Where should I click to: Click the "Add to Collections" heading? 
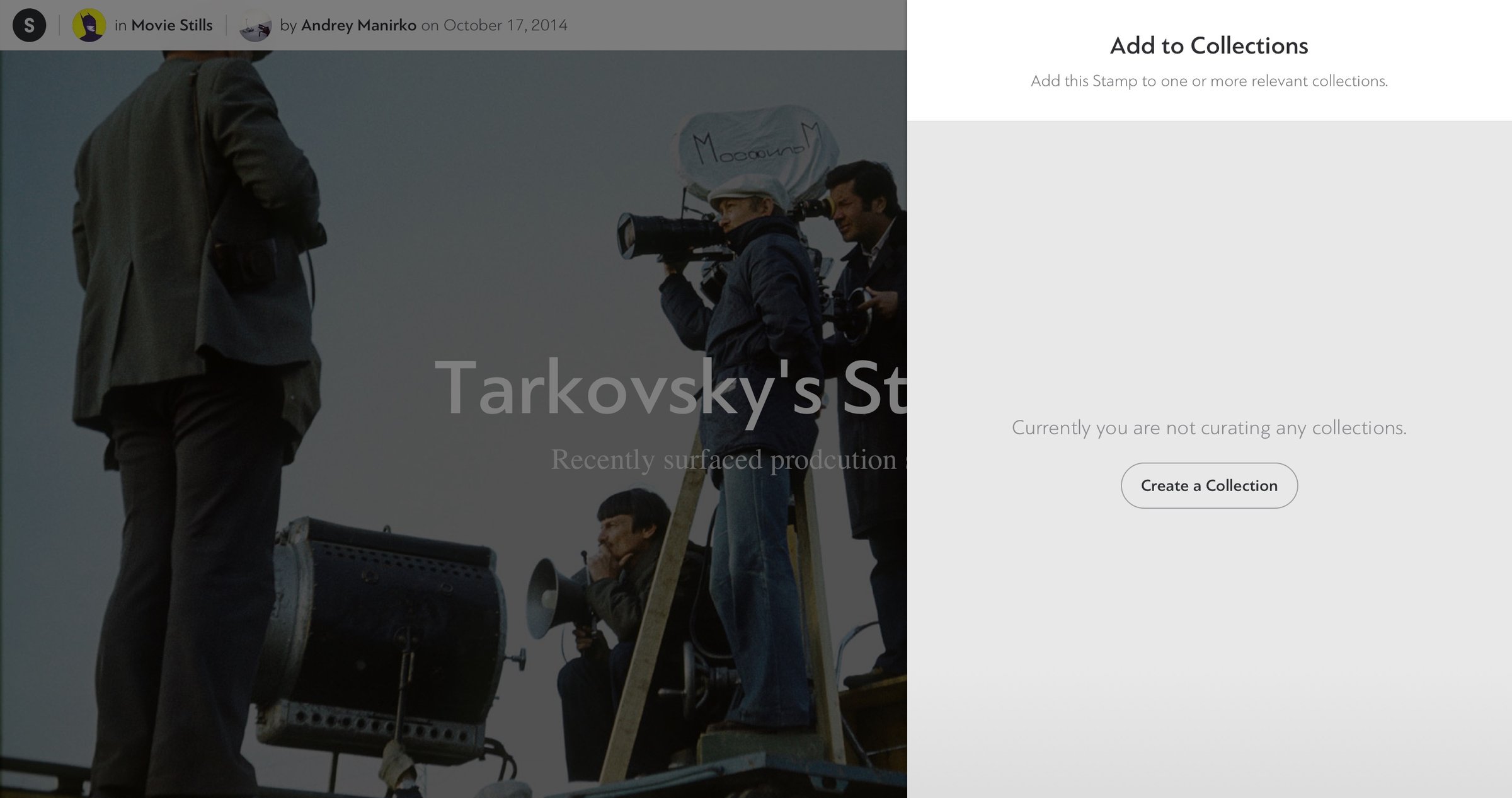[x=1209, y=45]
